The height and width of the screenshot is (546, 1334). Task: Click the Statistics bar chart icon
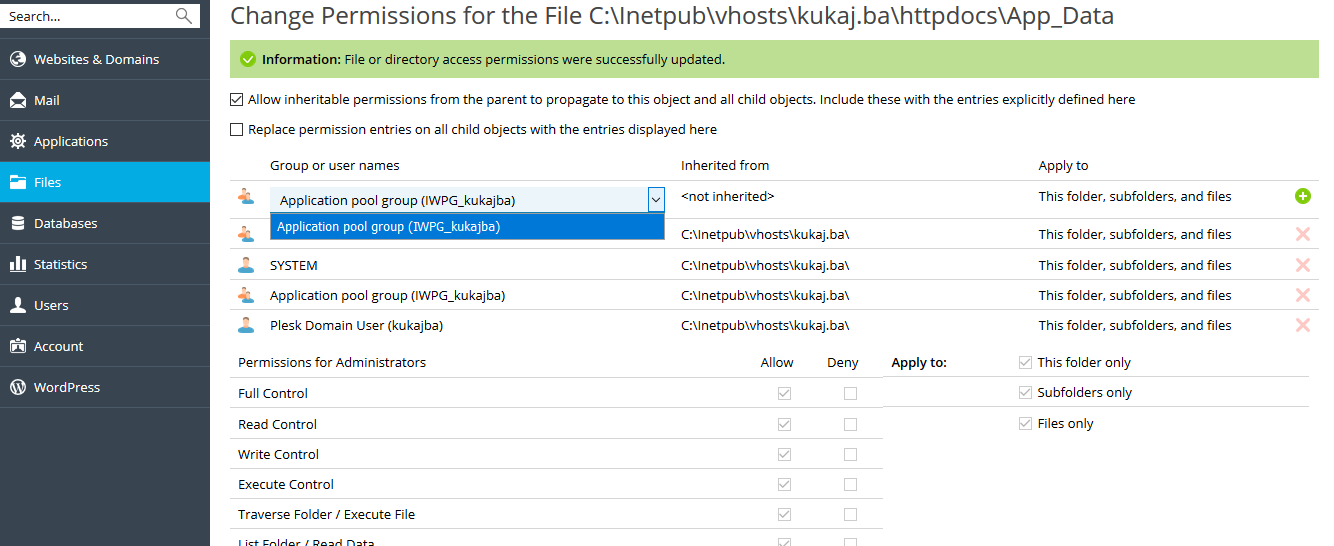click(17, 264)
